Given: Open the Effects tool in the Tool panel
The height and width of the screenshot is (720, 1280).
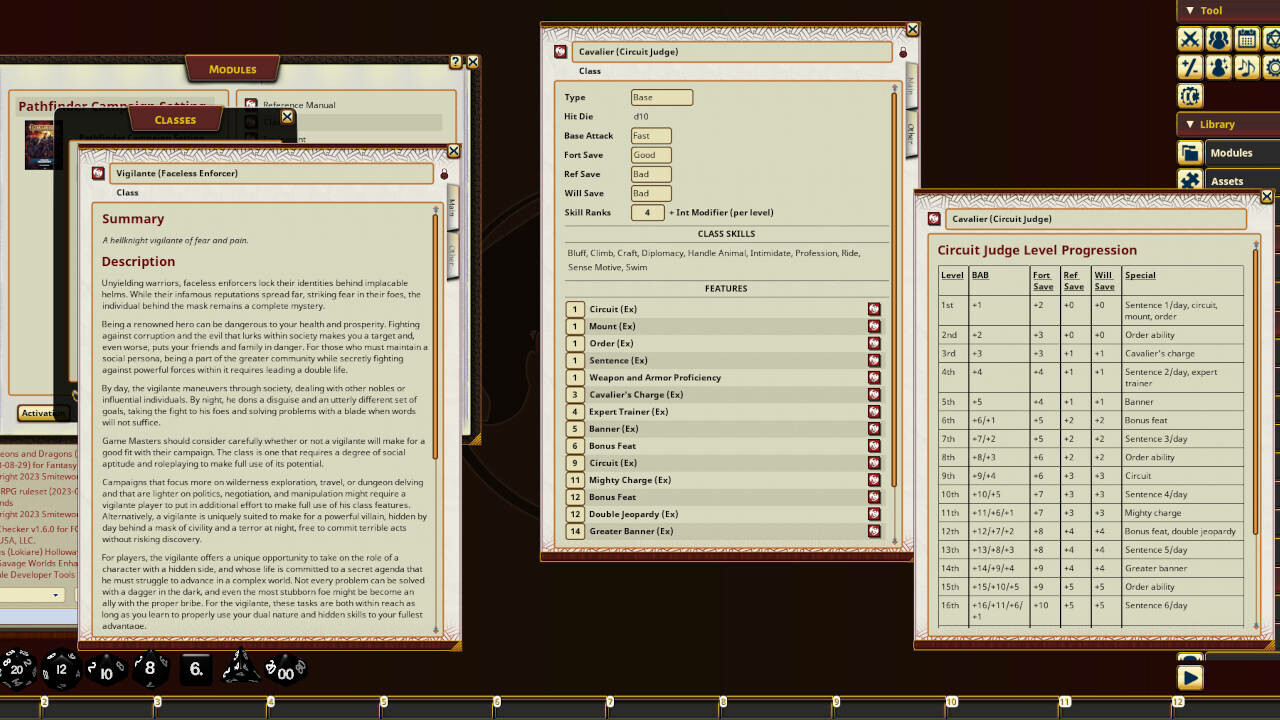Looking at the screenshot, I should click(1219, 67).
